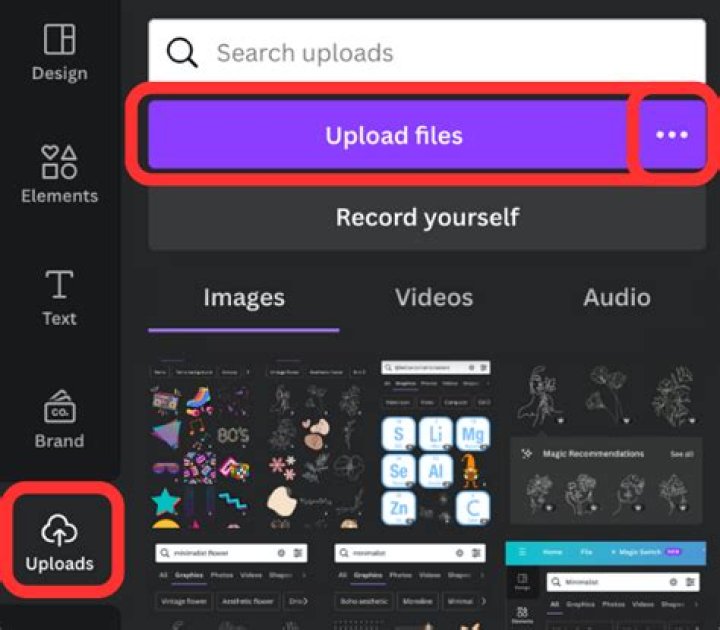The image size is (720, 630).
Task: Switch to the Videos tab
Action: (433, 297)
